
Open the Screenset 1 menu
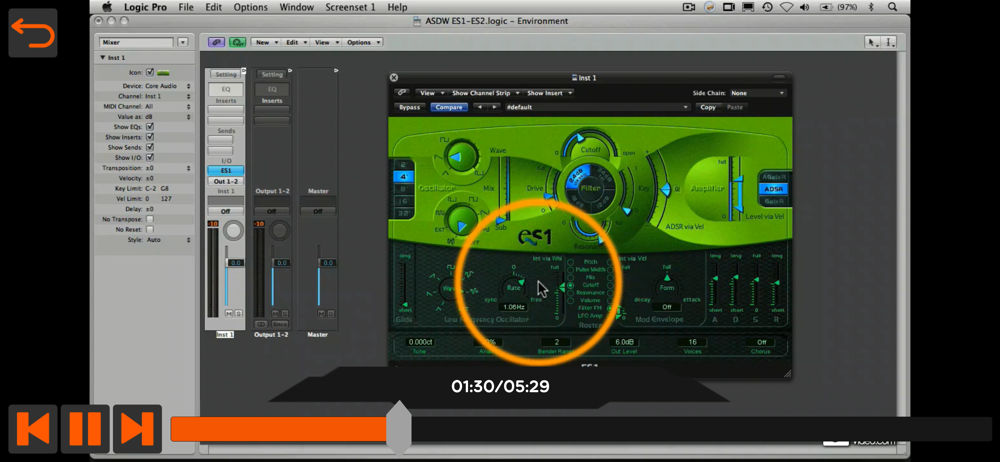pyautogui.click(x=351, y=7)
